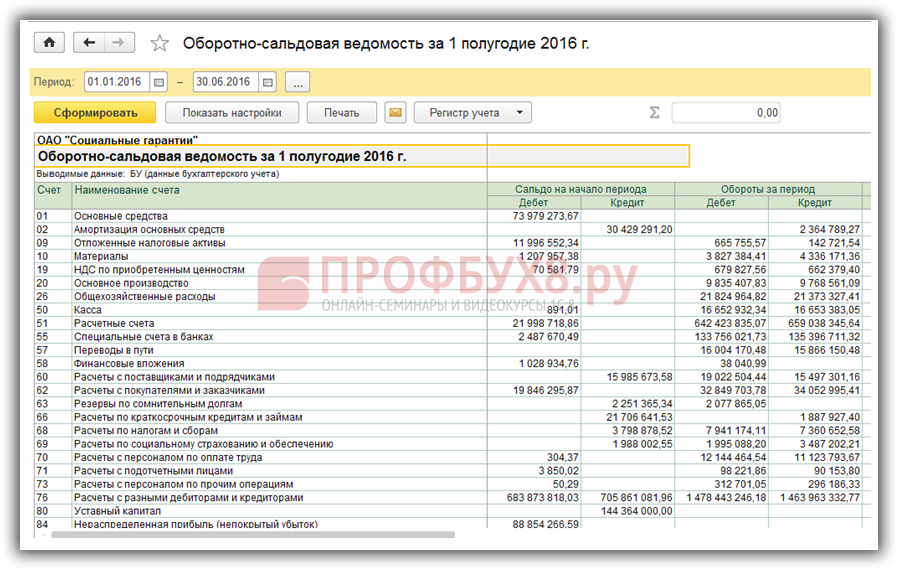898x570 pixels.
Task: Click organization name ОАО "Социальные гарантии"
Action: pos(117,140)
